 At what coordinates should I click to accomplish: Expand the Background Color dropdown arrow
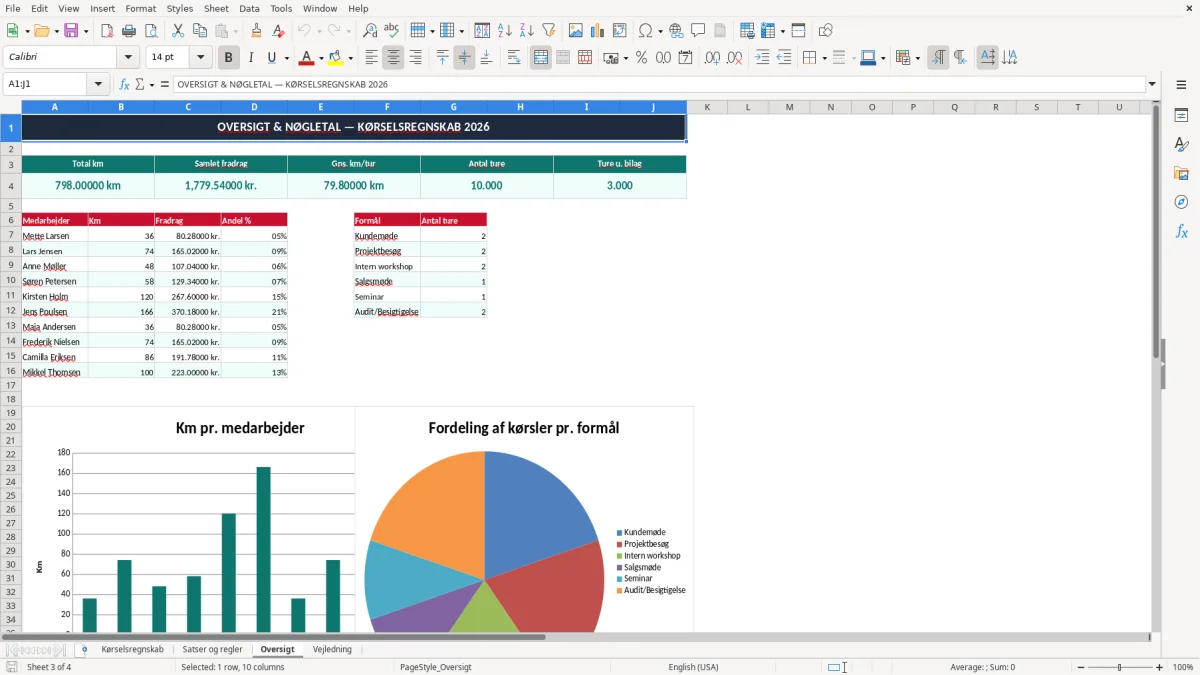pyautogui.click(x=351, y=58)
